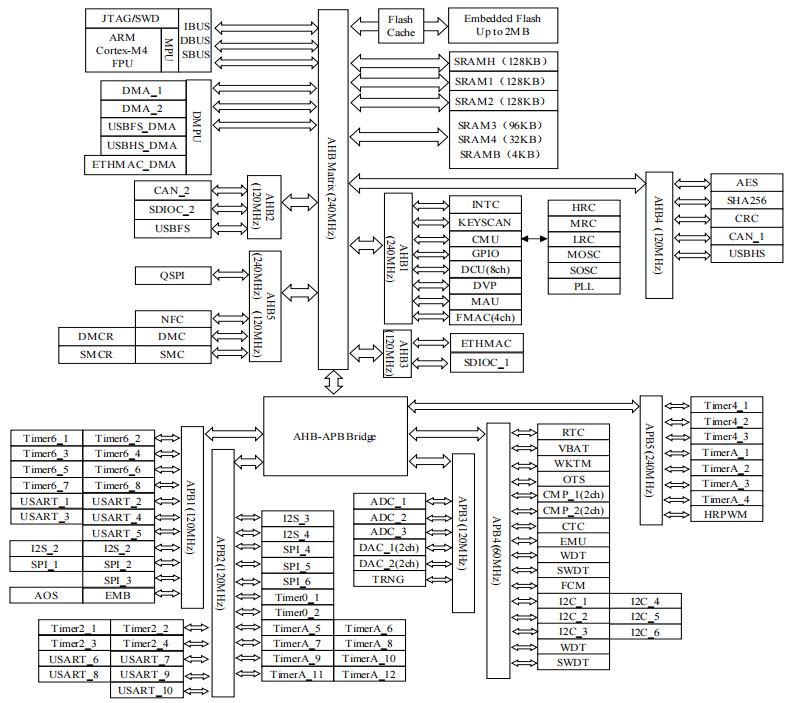Select Embedded Flash Up to 2MB block
789x703 pixels.
(x=503, y=25)
